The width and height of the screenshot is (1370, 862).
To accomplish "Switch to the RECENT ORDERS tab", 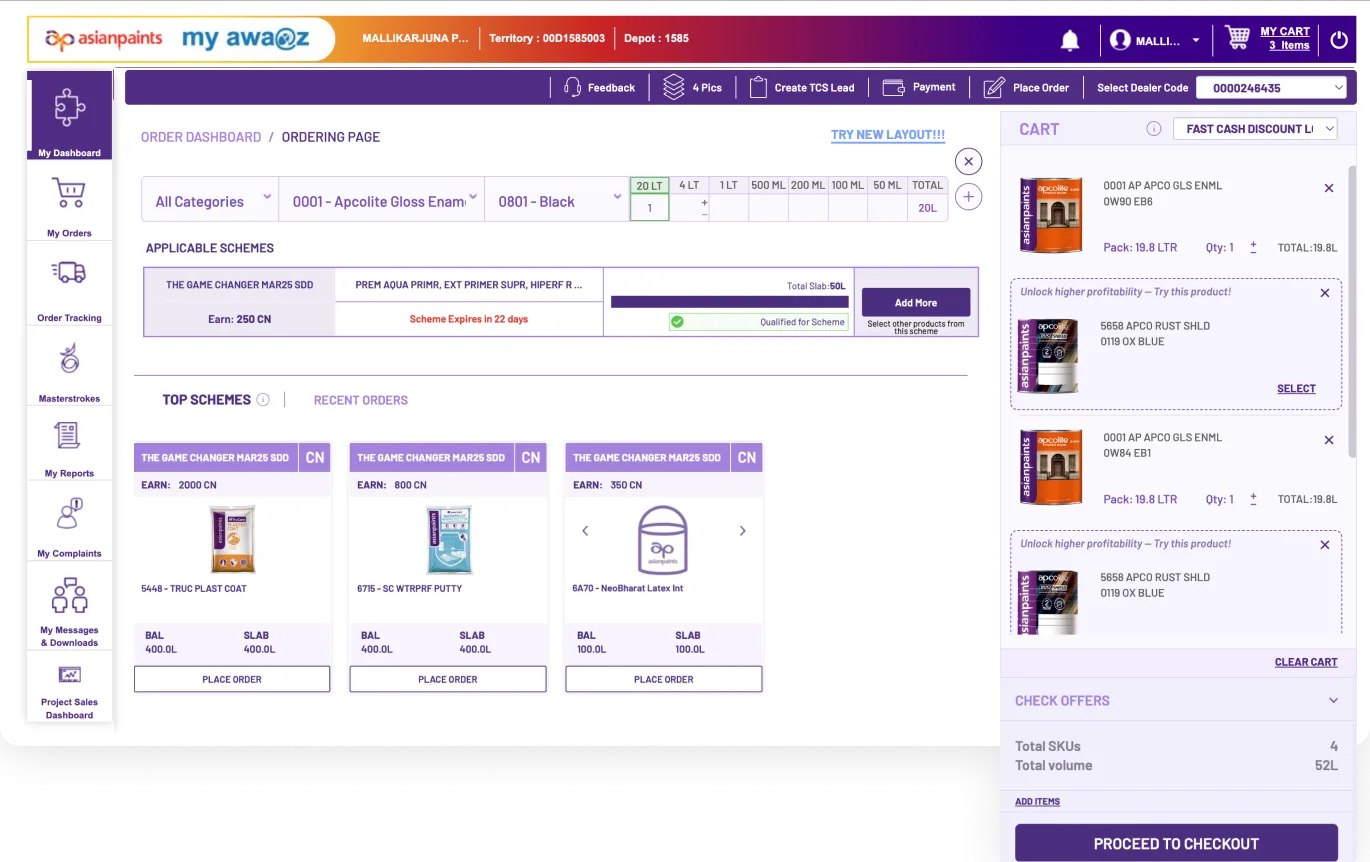I will 361,400.
